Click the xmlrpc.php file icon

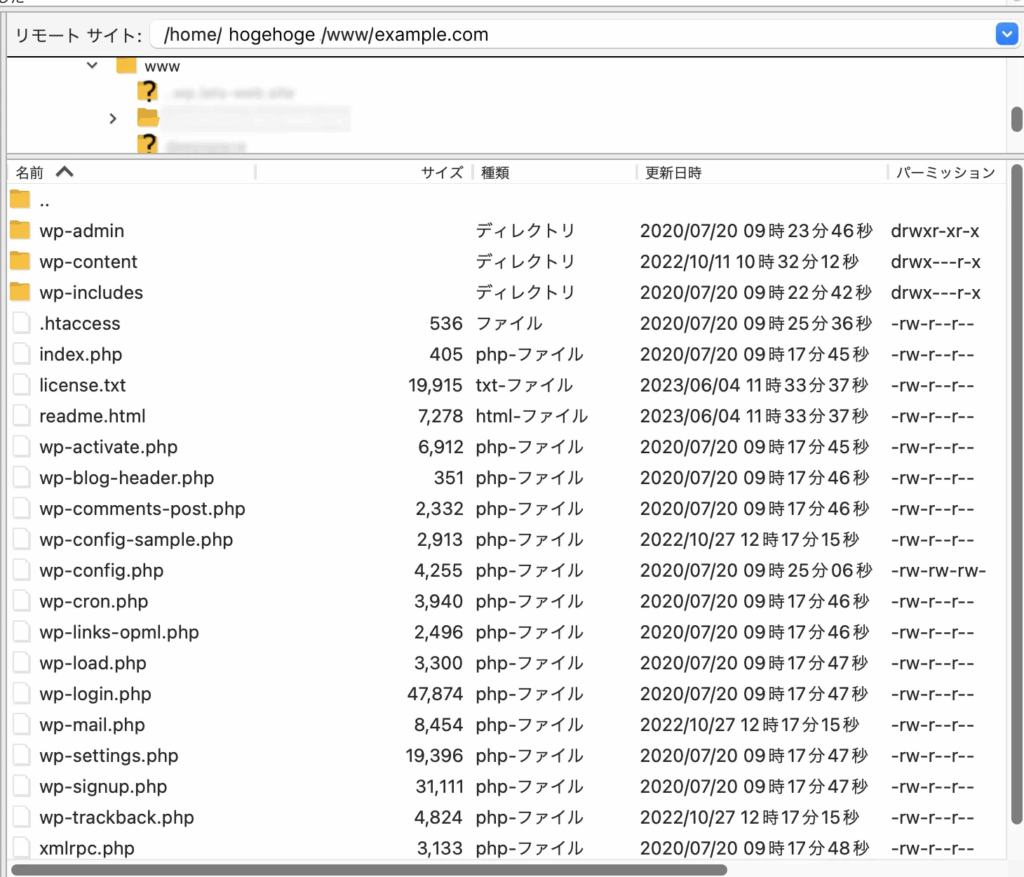click(22, 848)
